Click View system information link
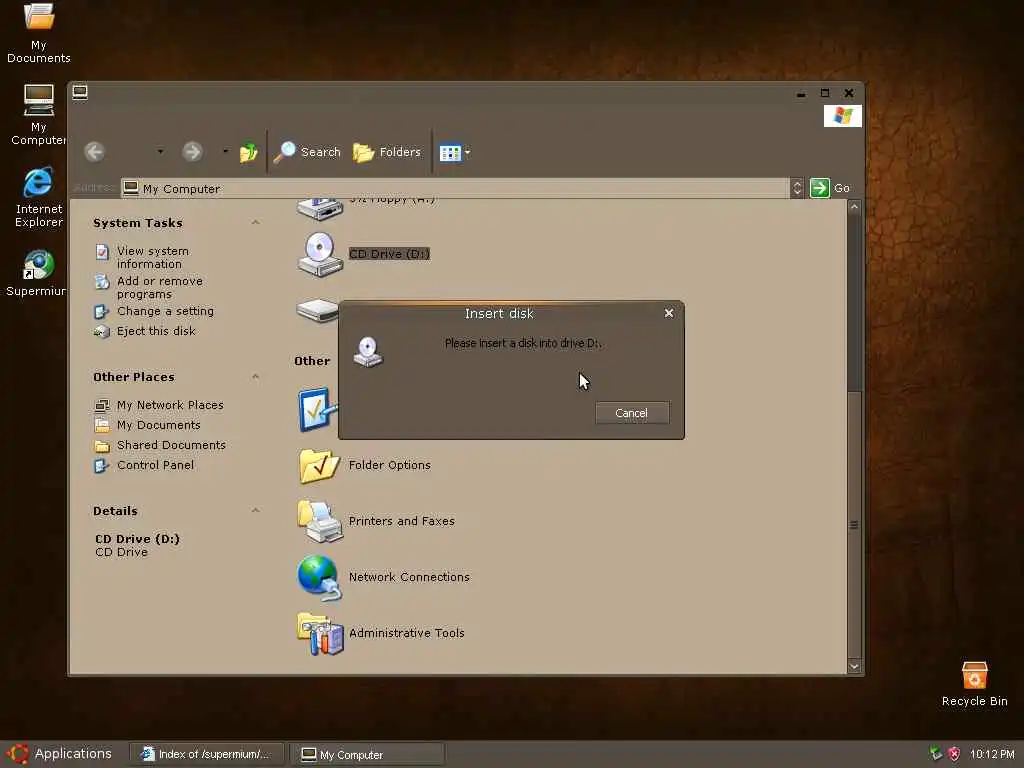The width and height of the screenshot is (1024, 768). coord(153,257)
